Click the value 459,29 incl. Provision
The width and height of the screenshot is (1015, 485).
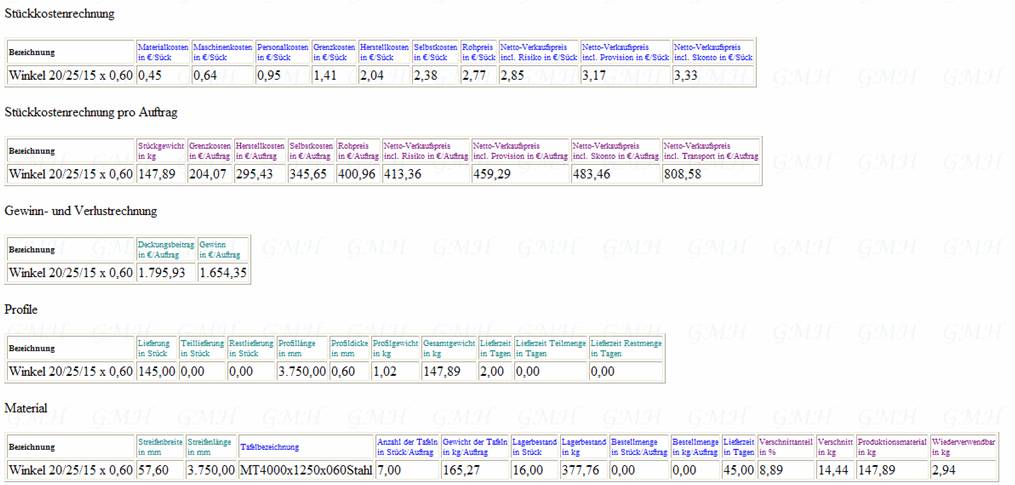pos(490,174)
